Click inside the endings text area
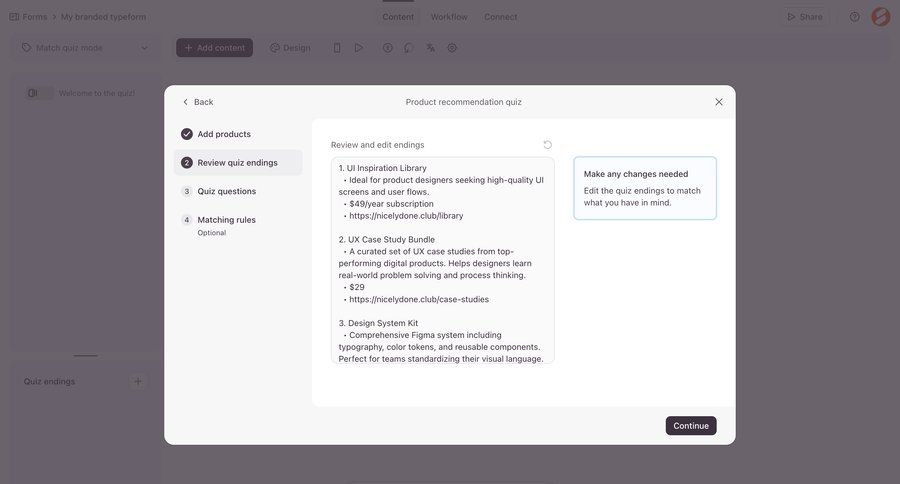This screenshot has width=900, height=484. point(443,260)
